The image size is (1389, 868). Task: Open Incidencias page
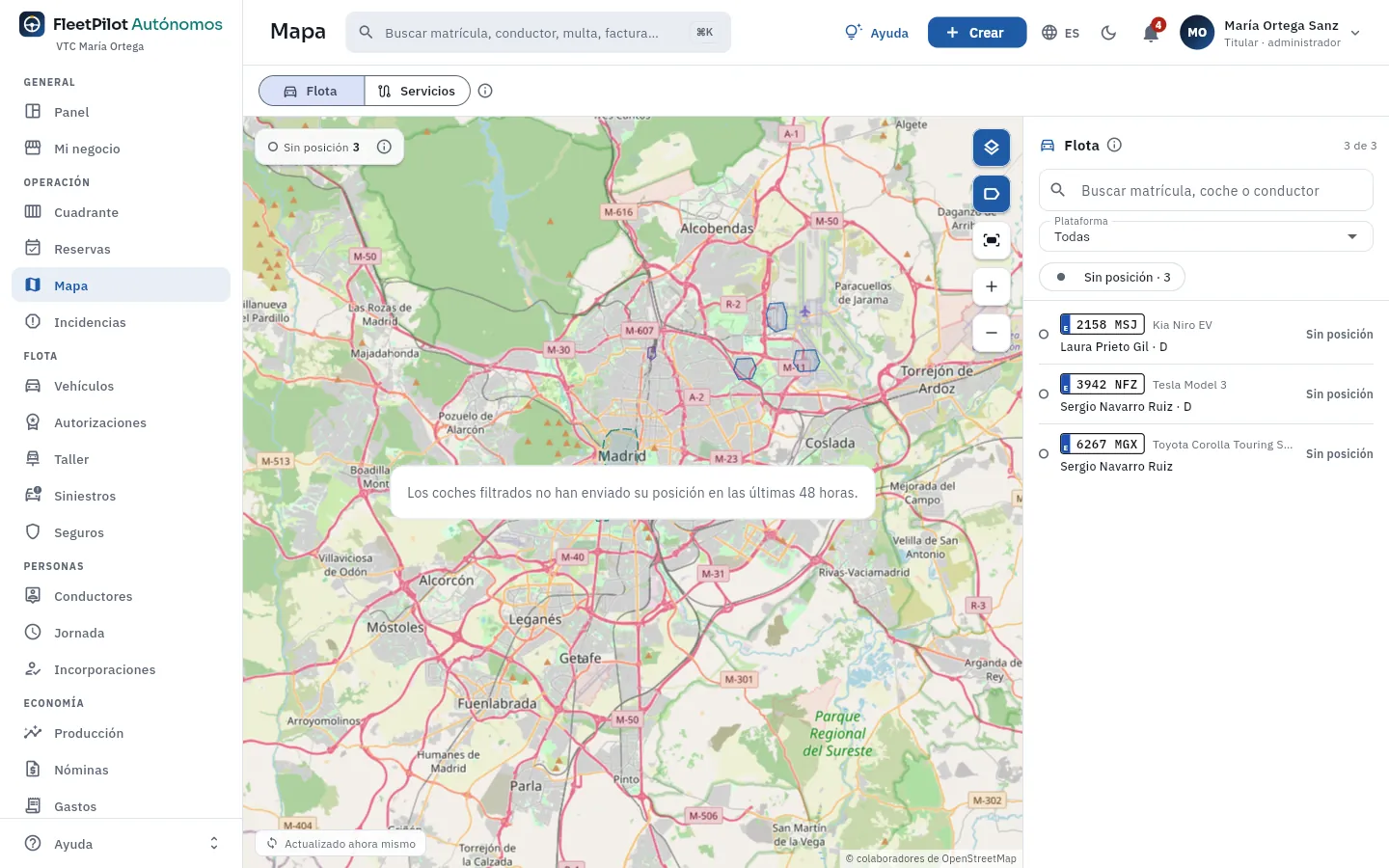[122, 322]
